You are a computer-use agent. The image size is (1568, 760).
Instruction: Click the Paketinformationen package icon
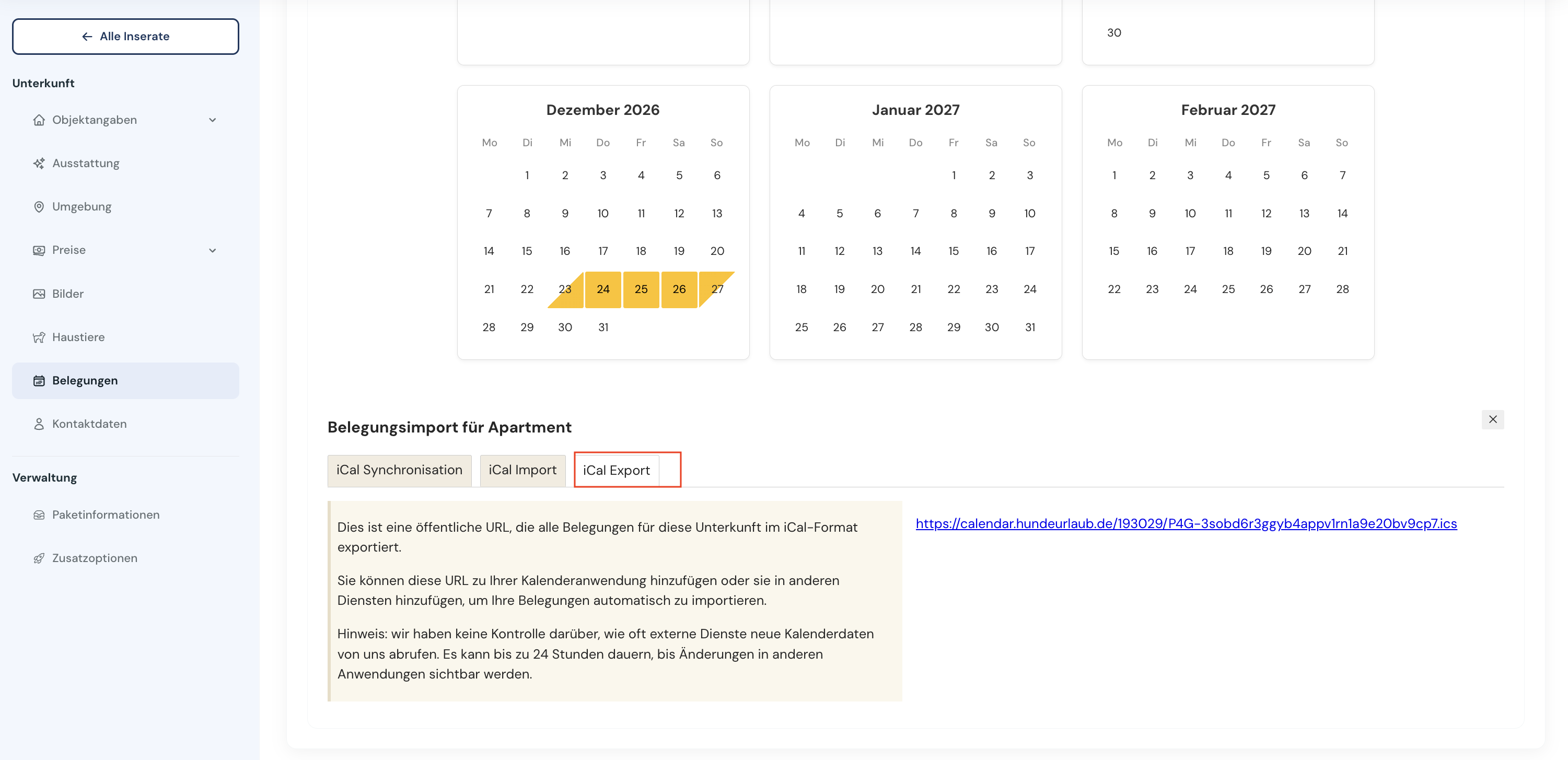[x=39, y=515]
